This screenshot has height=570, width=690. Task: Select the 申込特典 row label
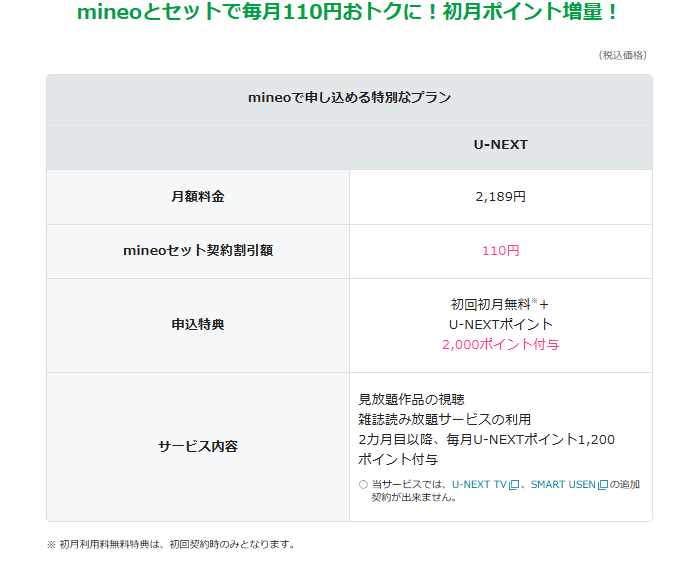(x=197, y=325)
